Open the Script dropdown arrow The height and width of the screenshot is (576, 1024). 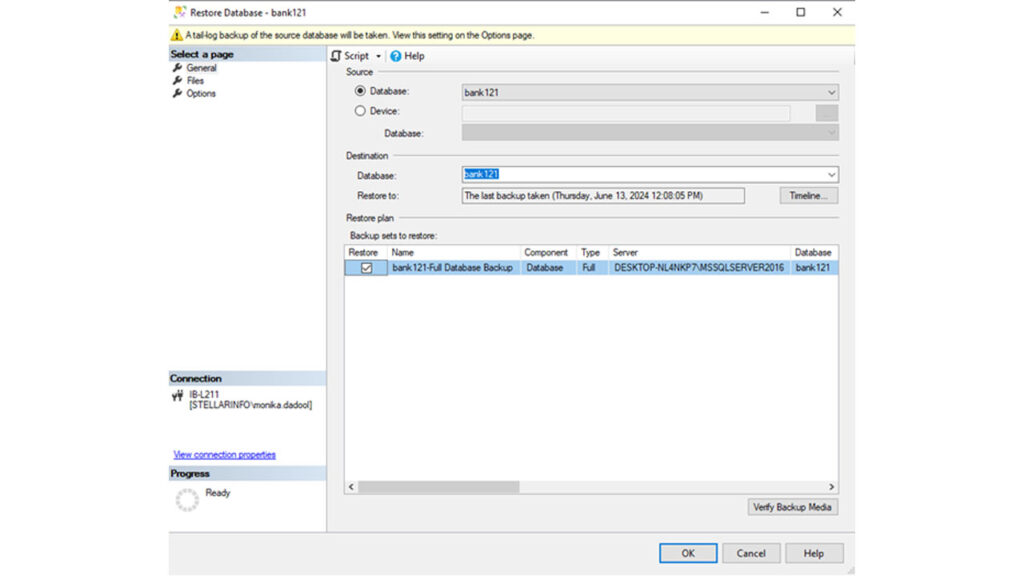(378, 56)
